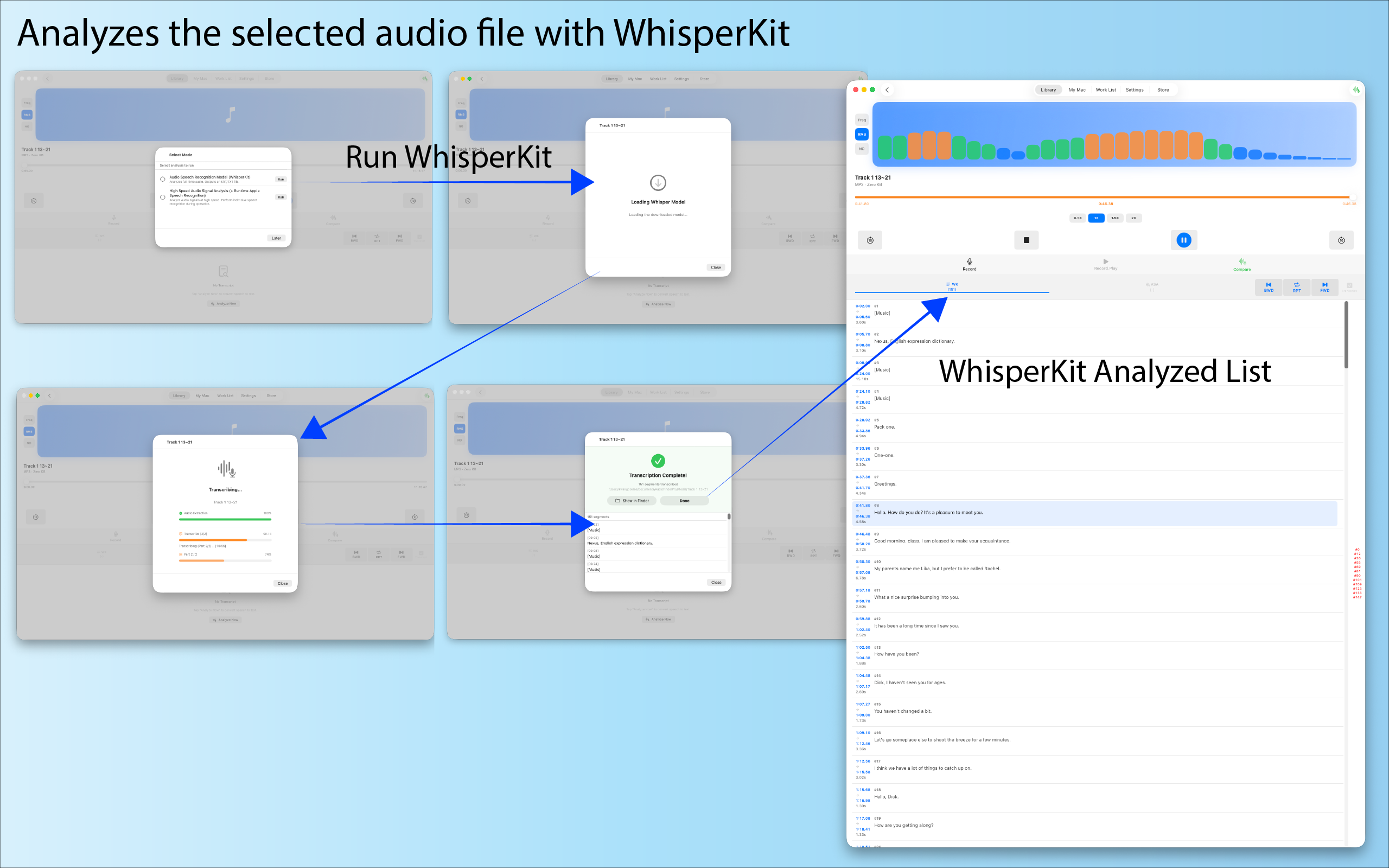
Task: Switch to the ASA transcript tab
Action: (x=1151, y=286)
